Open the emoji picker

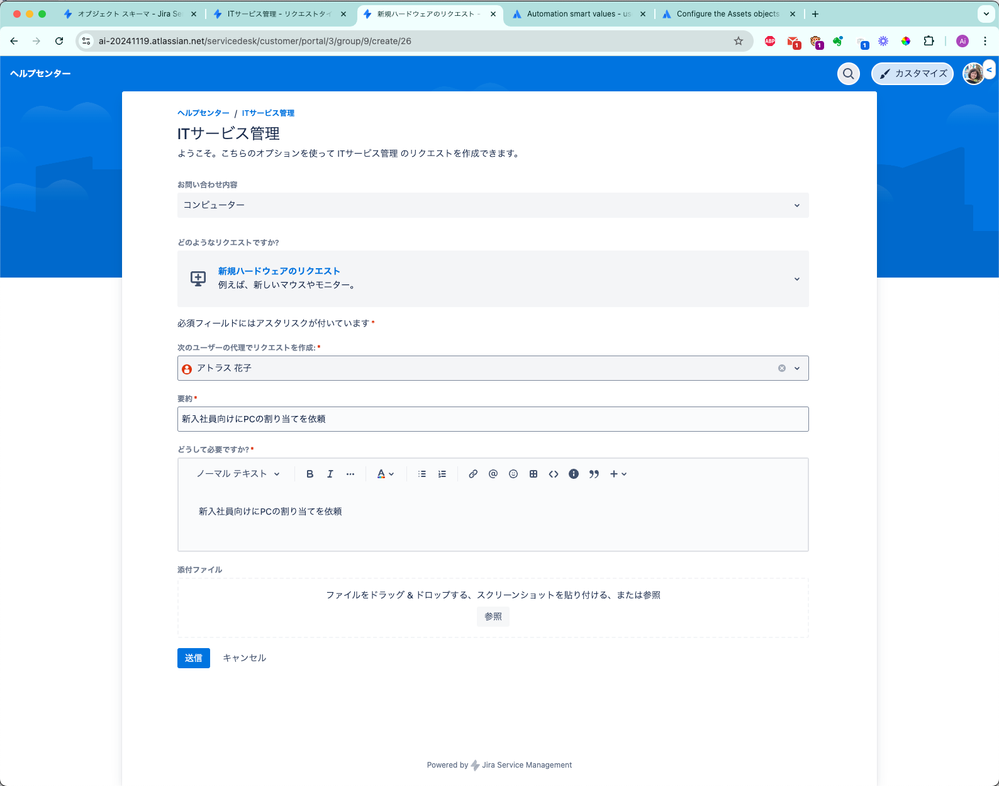(513, 474)
